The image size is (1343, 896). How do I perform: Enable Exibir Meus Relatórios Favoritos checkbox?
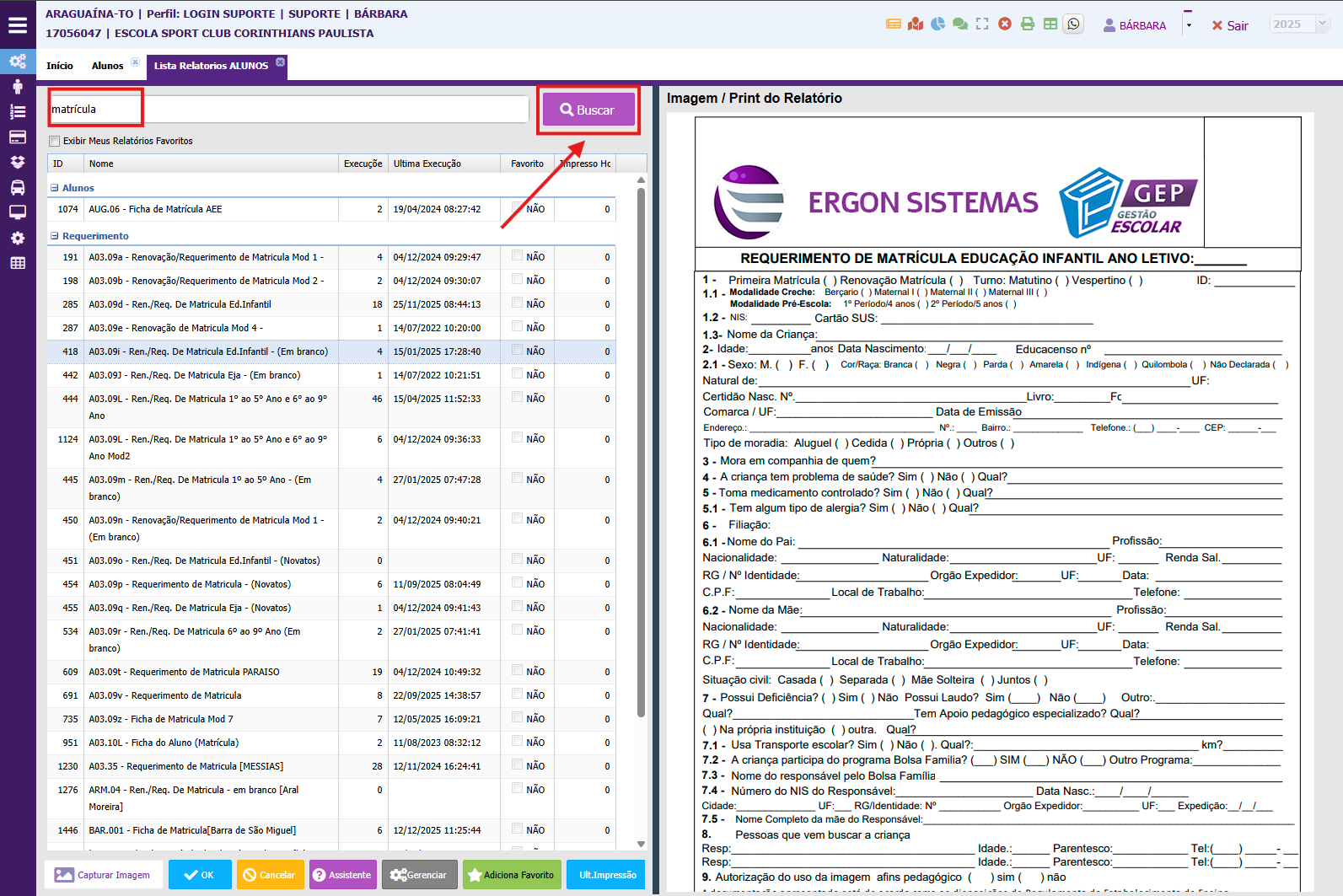point(55,142)
